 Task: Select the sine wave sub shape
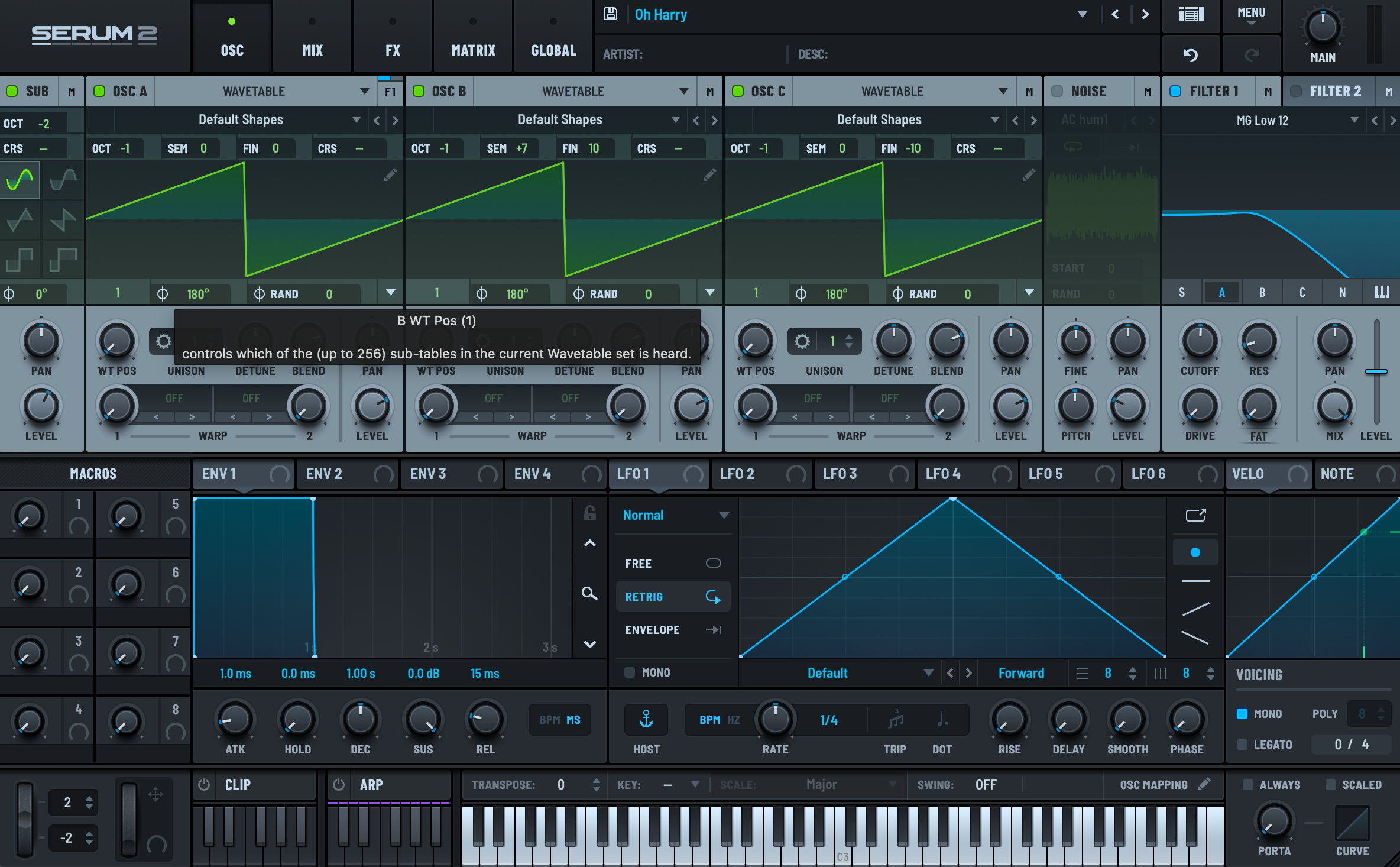point(20,180)
